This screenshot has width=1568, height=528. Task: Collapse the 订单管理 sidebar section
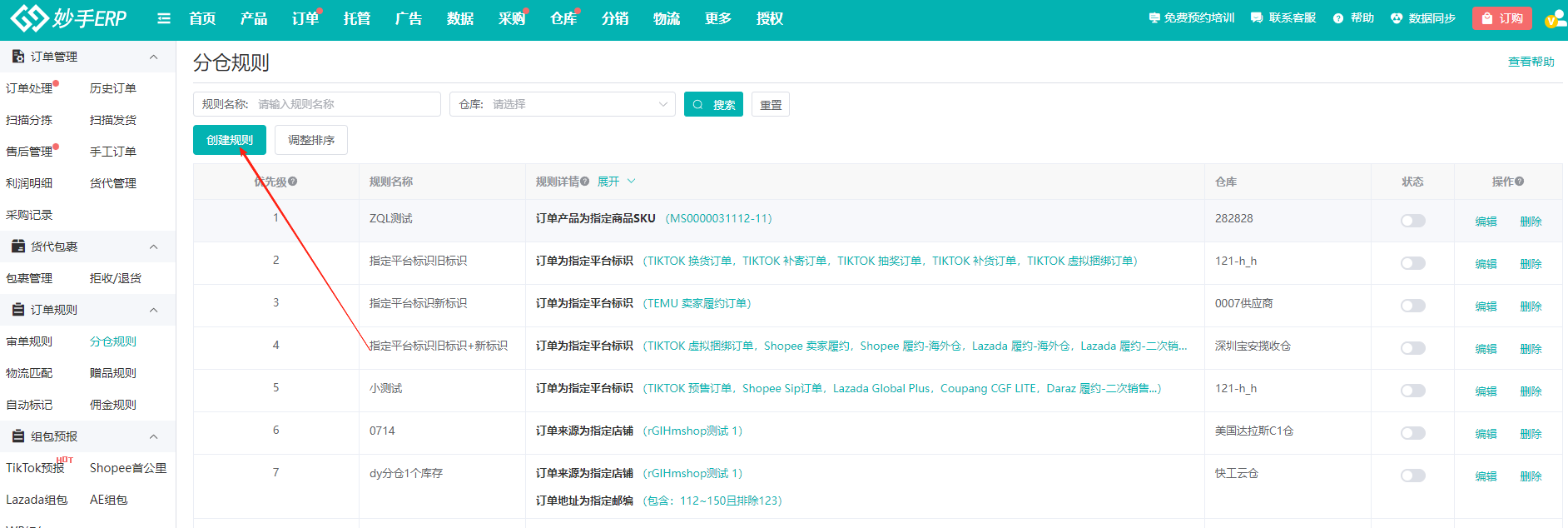[153, 57]
